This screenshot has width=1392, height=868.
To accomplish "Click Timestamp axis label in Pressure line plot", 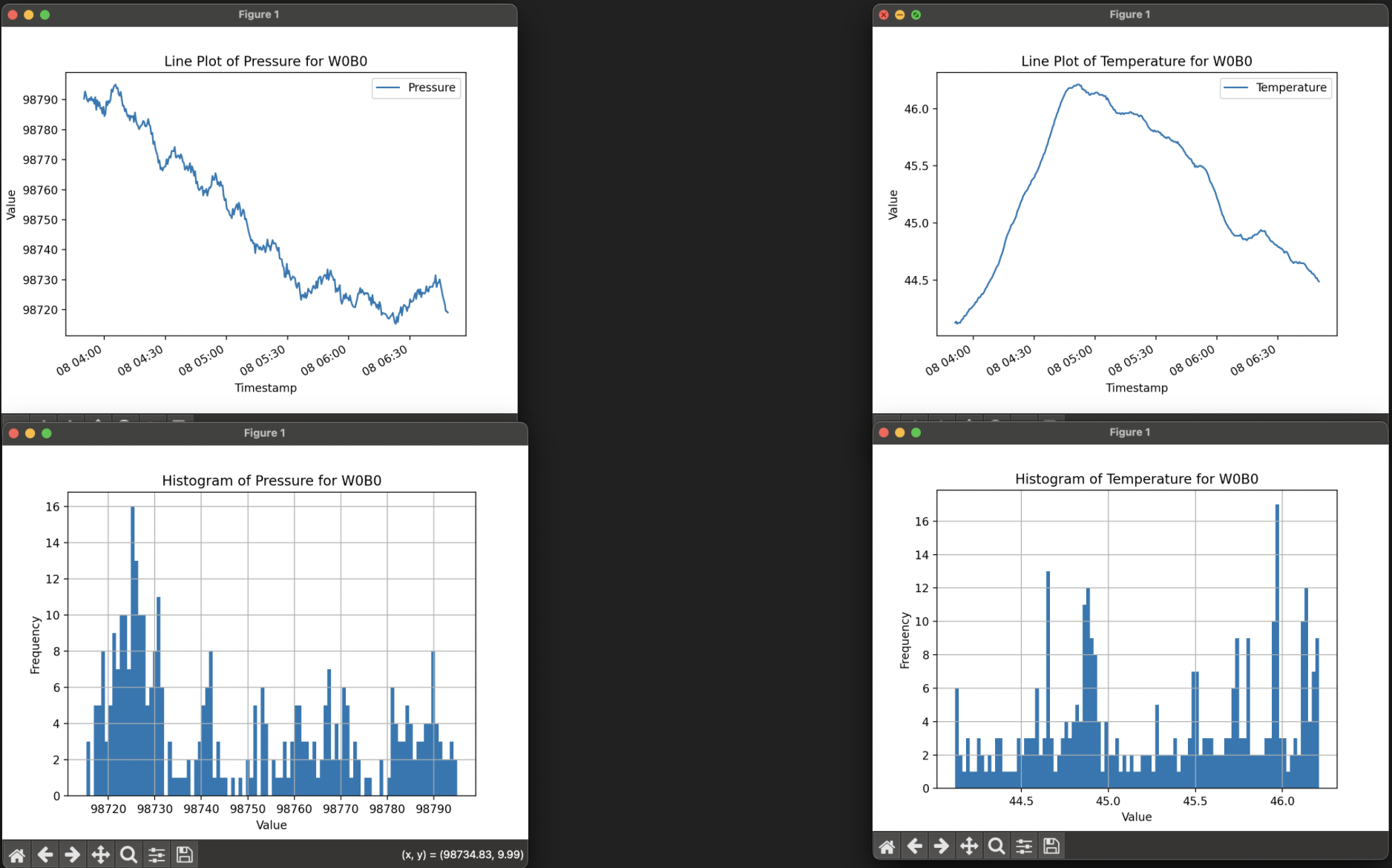I will tap(266, 387).
